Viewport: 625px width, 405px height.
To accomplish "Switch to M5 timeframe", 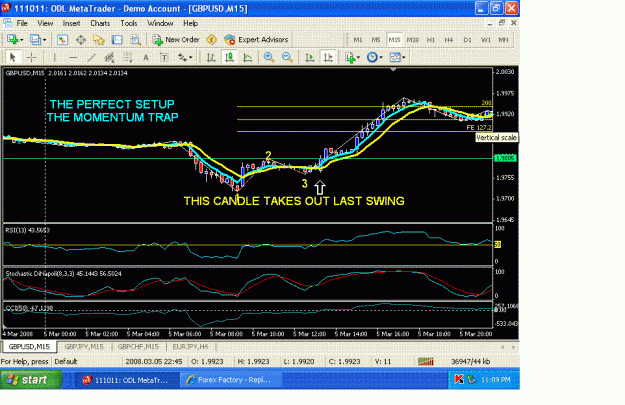I will tap(375, 39).
